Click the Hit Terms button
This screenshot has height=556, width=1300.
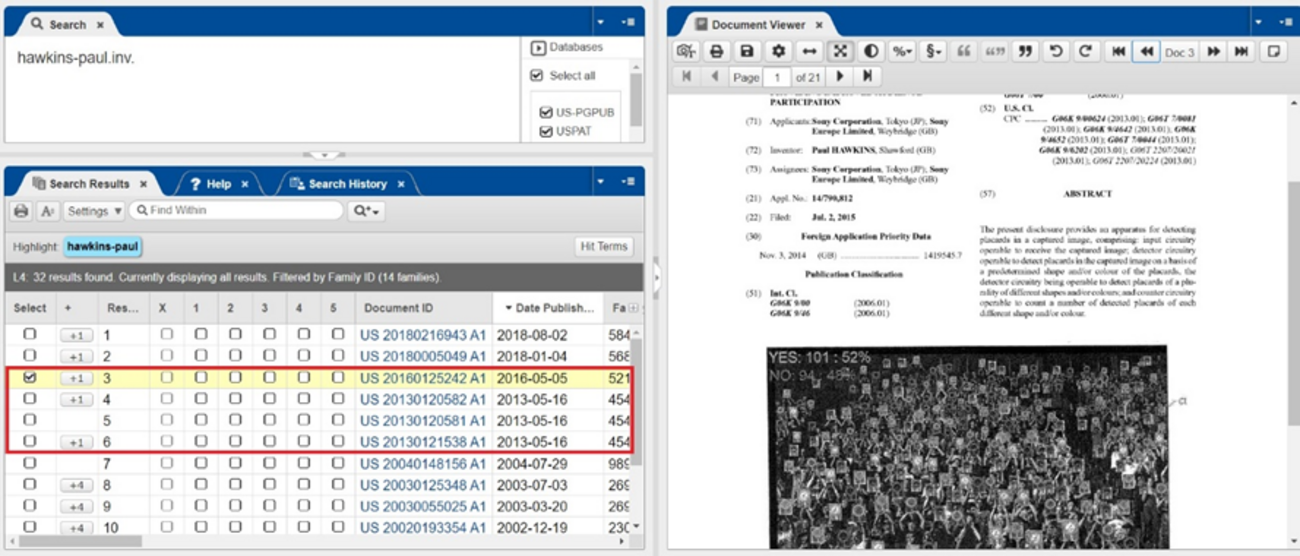tap(604, 247)
